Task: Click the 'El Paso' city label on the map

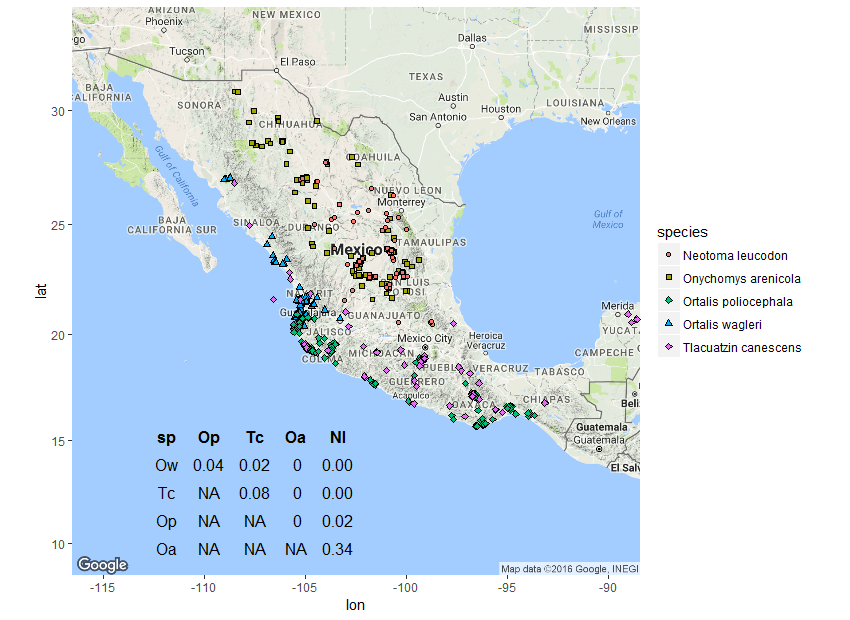Action: [298, 62]
